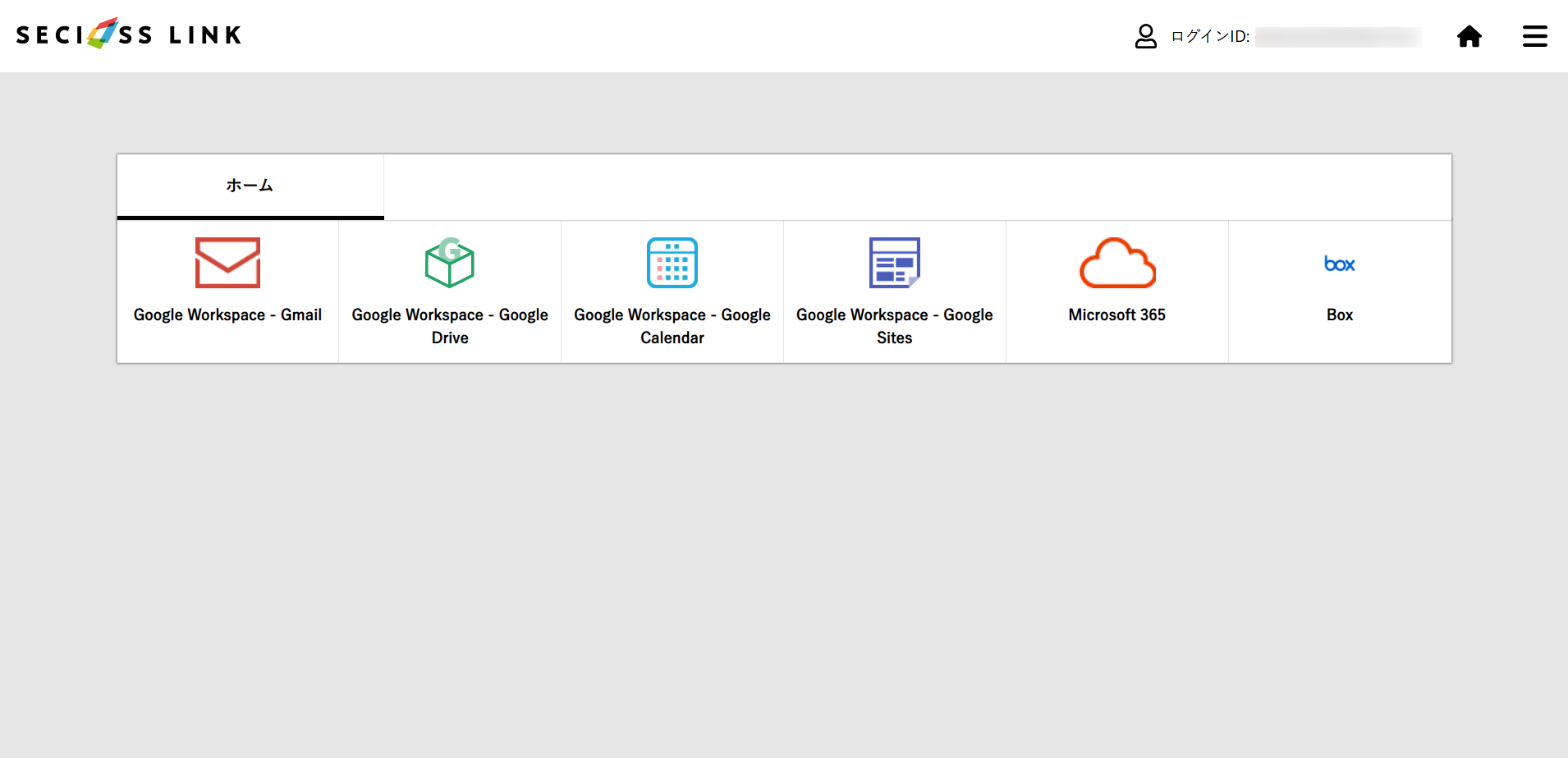Image resolution: width=1568 pixels, height=758 pixels.
Task: Click the Microsoft 365 label
Action: click(1117, 315)
